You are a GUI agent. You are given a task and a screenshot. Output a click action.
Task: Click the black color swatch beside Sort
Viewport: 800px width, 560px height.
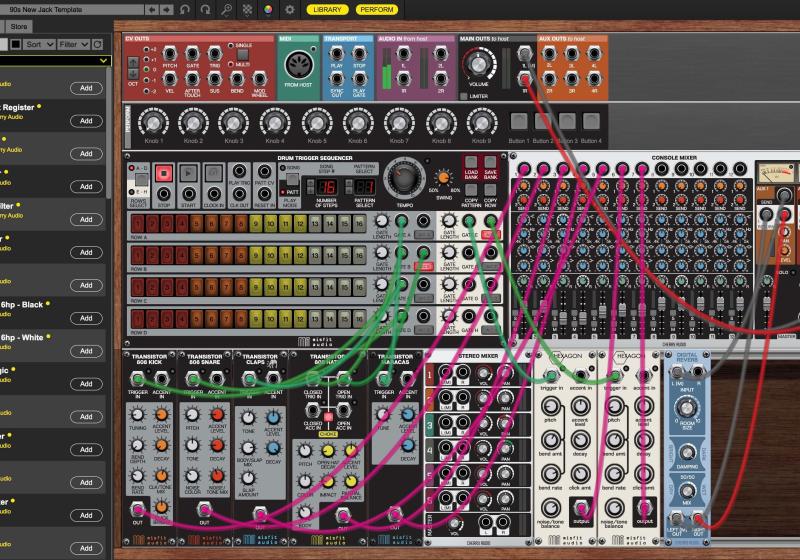pos(16,44)
